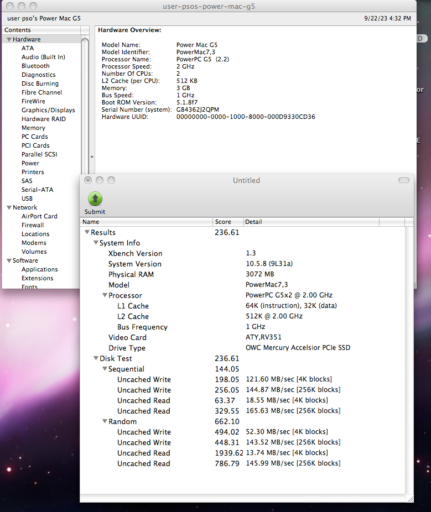This screenshot has width=431, height=512.
Task: Collapse the Results disclosure triangle
Action: 87,232
